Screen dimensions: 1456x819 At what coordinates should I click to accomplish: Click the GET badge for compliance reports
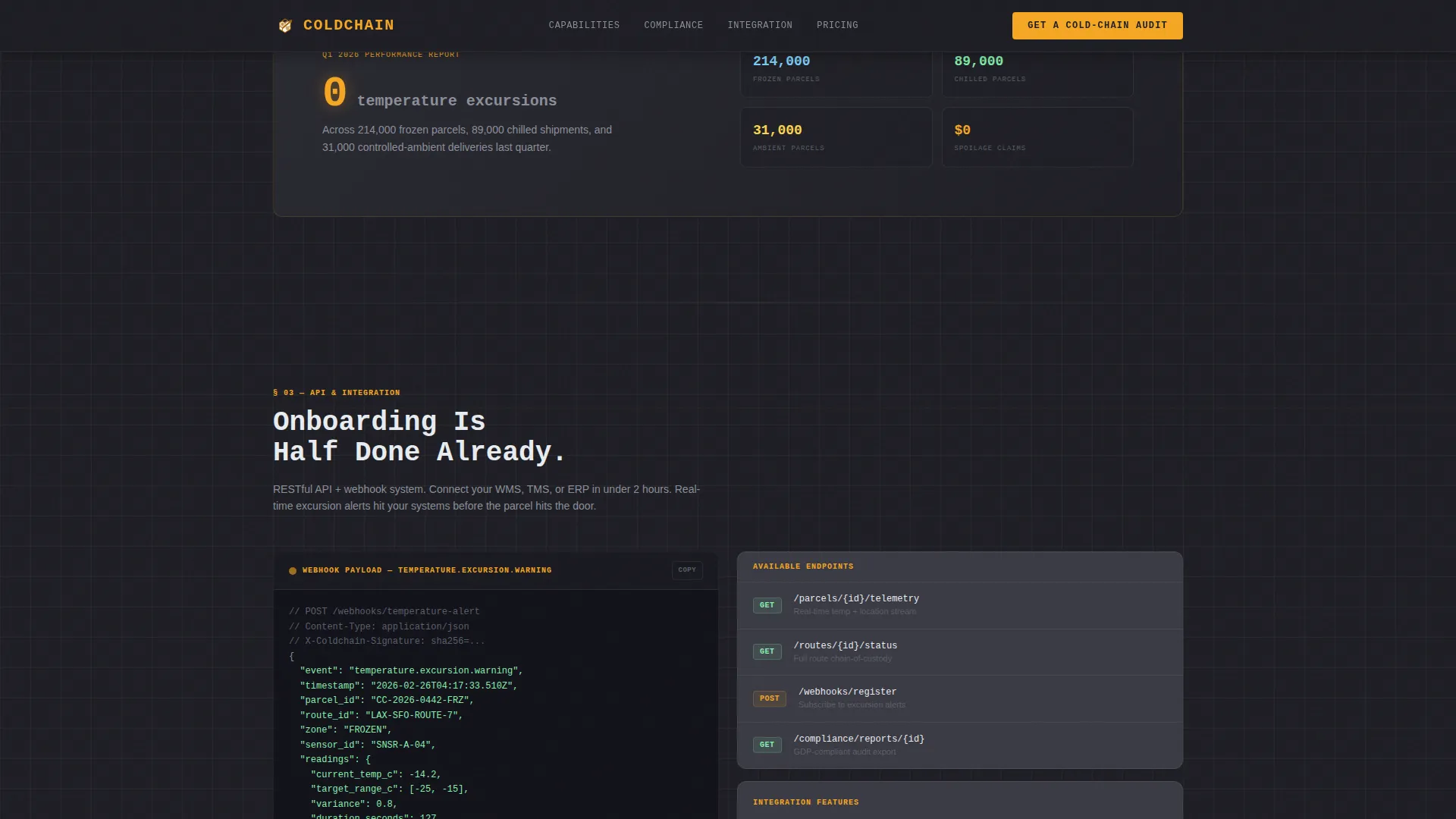click(x=767, y=745)
